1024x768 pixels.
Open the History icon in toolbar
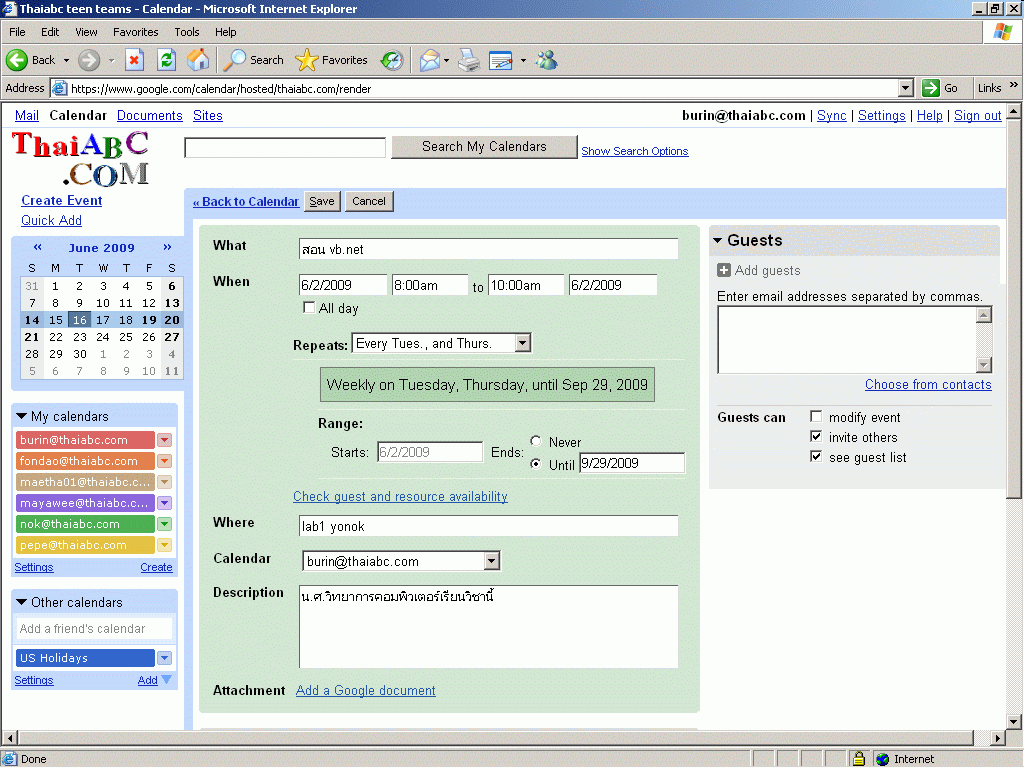pos(392,60)
